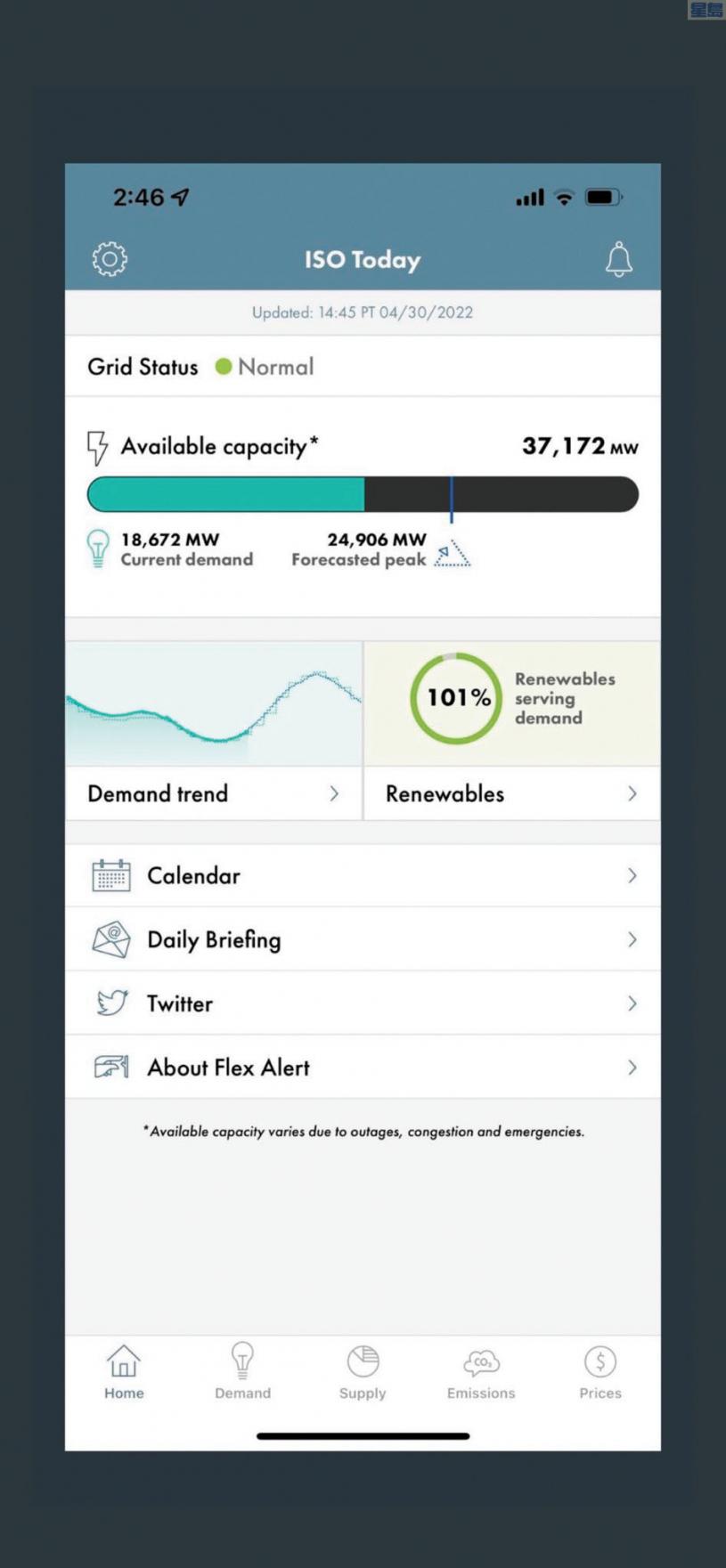Tap the available capacity progress bar
The width and height of the screenshot is (726, 1568).
click(363, 494)
